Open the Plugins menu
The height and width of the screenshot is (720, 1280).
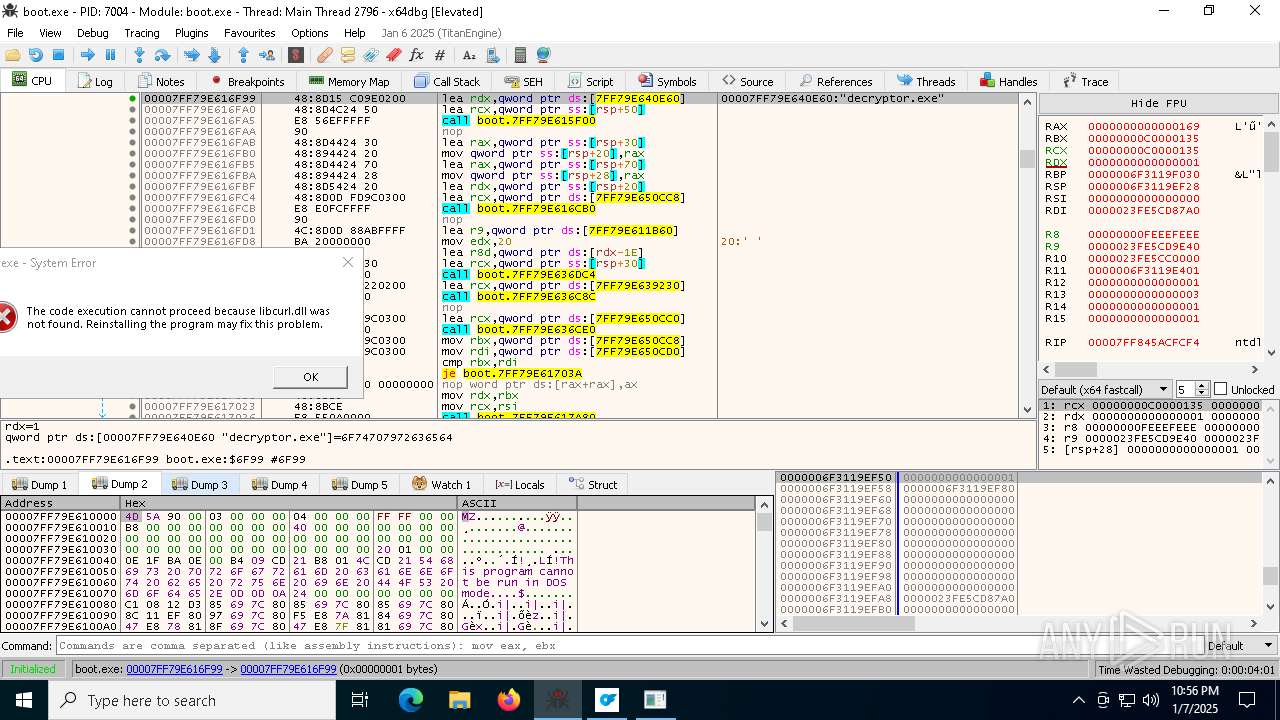(192, 33)
